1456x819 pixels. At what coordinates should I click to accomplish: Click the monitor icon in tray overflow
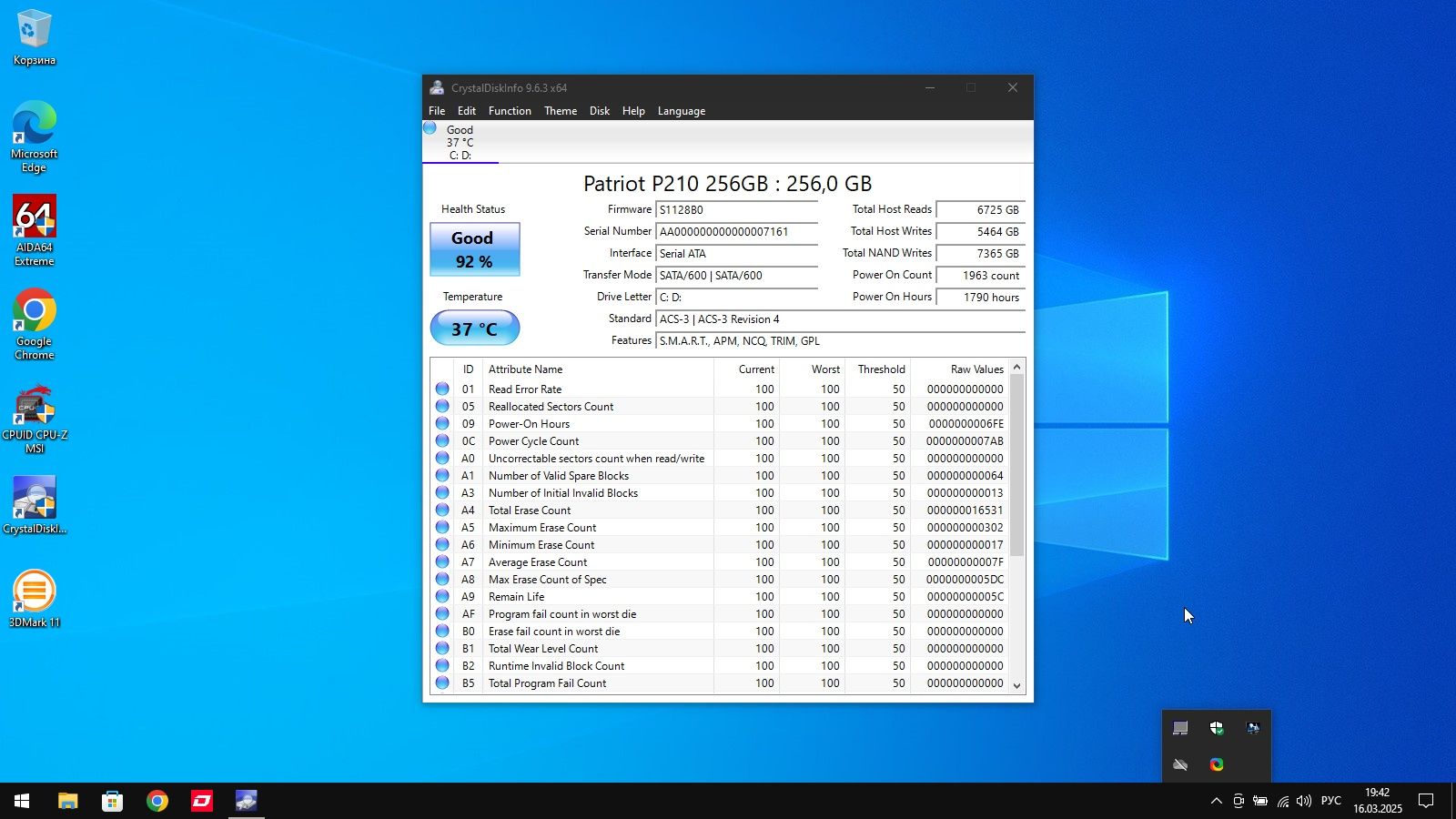coord(1180,728)
